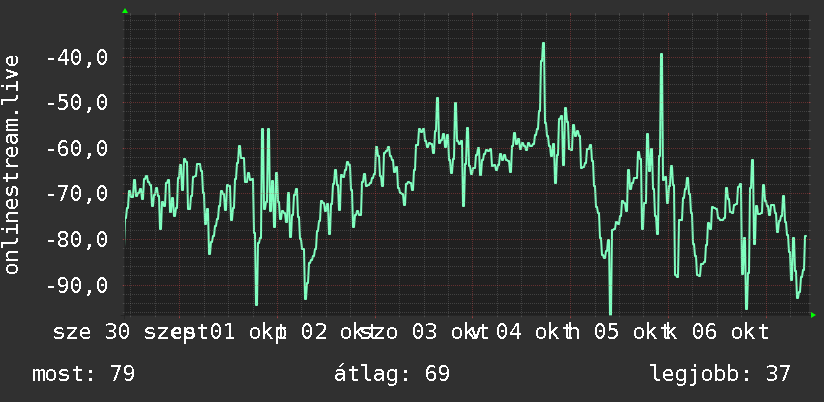
Task: Click the -80,0 y-axis label
Action: pyautogui.click(x=77, y=240)
